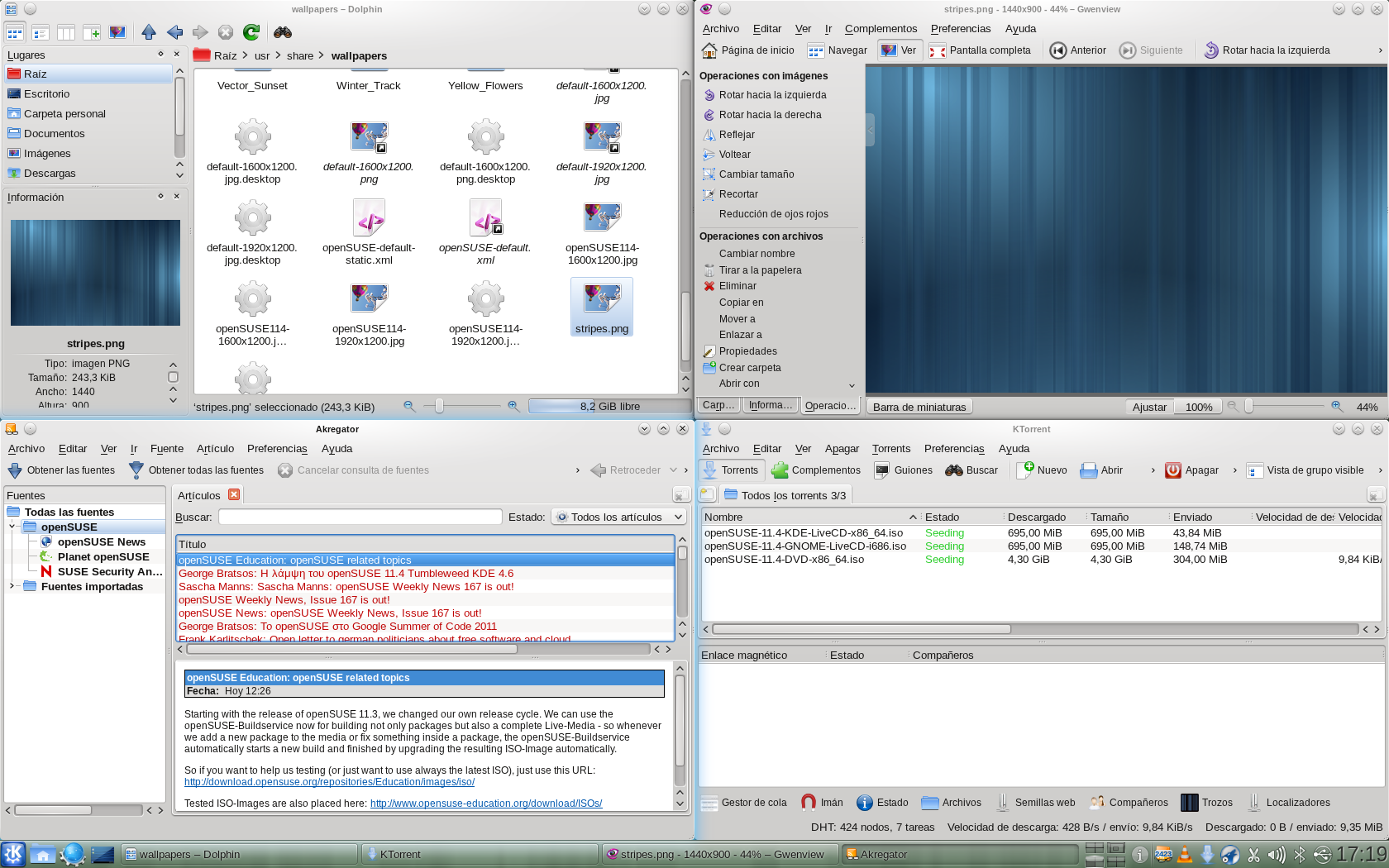Image resolution: width=1389 pixels, height=868 pixels.
Task: Click the Pantalla completa button in Gwenview
Action: (x=981, y=50)
